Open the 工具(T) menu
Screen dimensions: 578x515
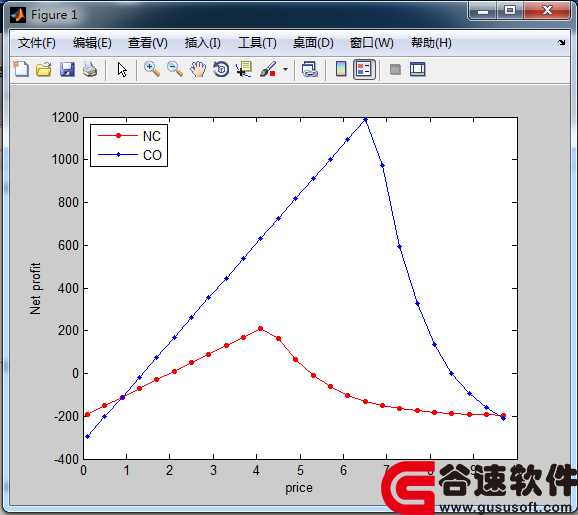point(257,43)
